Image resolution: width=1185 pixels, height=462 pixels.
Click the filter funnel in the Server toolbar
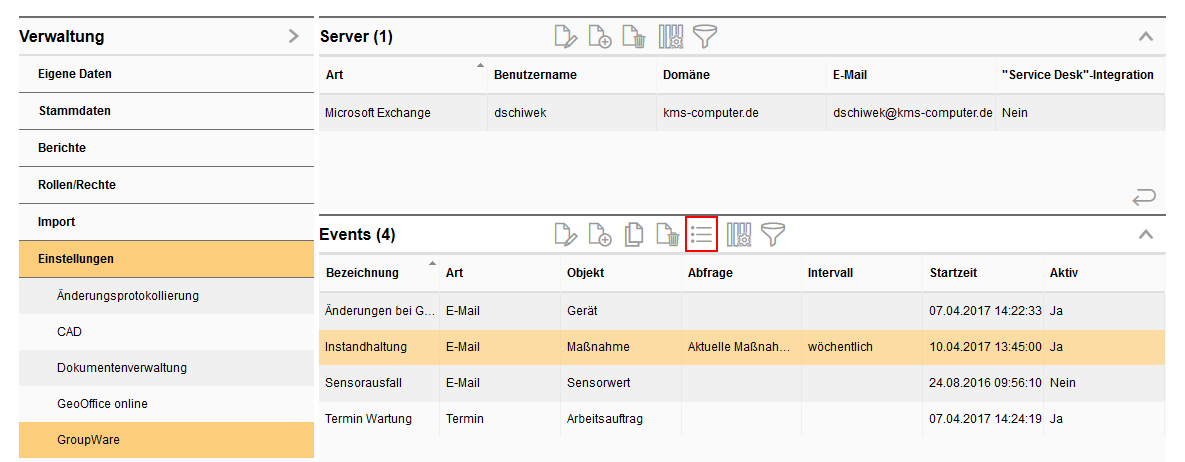[x=706, y=38]
